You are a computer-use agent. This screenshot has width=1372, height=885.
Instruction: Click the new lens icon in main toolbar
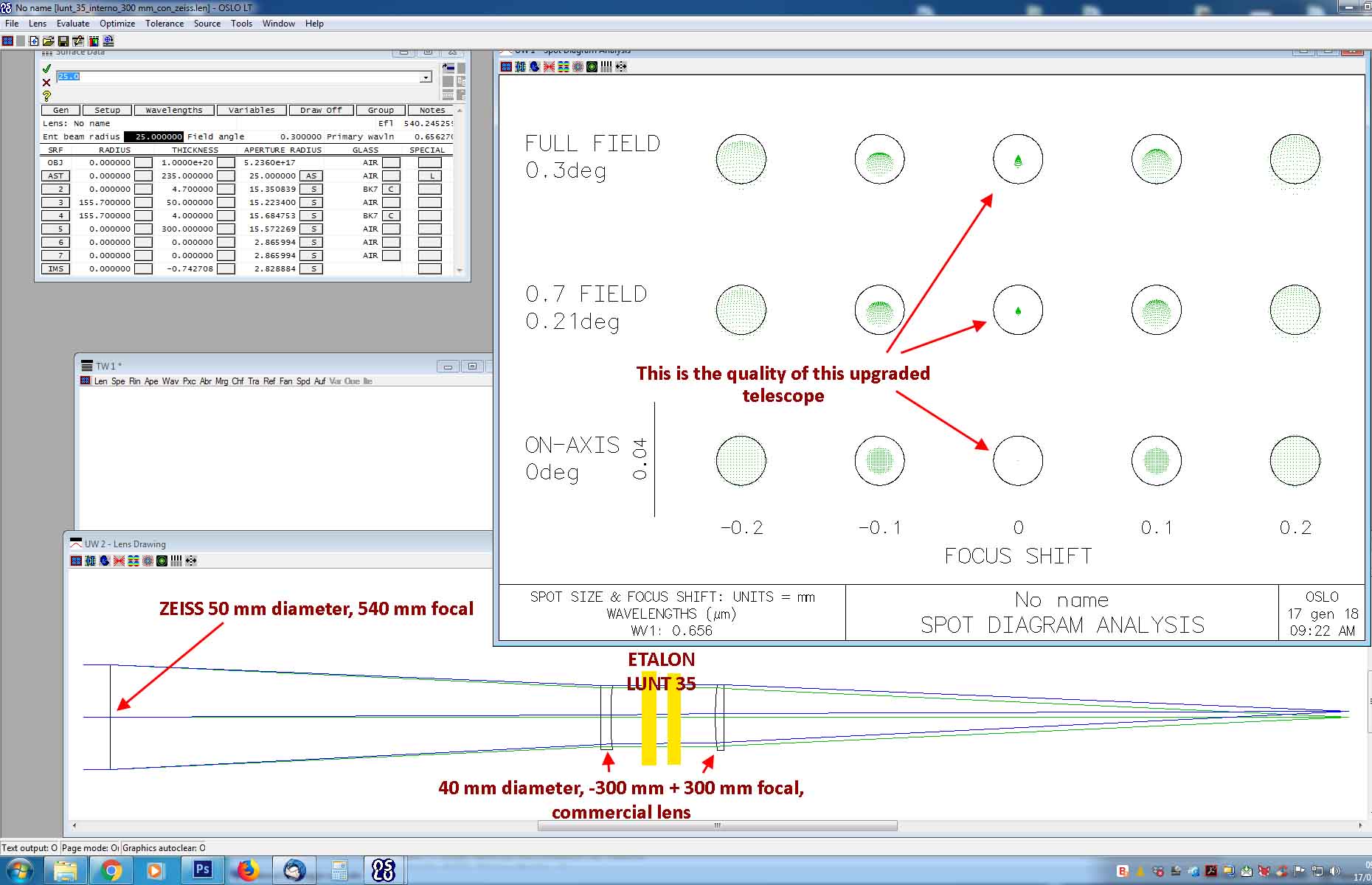pos(34,41)
